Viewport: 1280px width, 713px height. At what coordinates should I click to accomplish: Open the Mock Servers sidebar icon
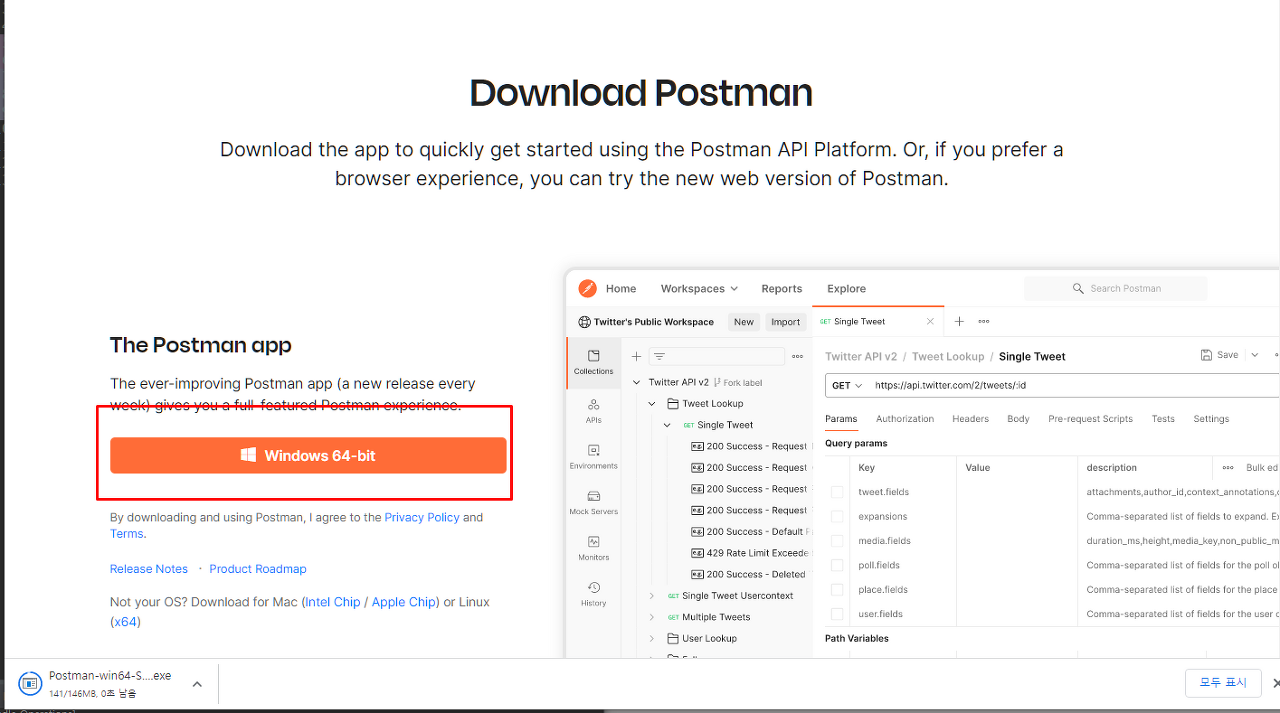point(594,502)
